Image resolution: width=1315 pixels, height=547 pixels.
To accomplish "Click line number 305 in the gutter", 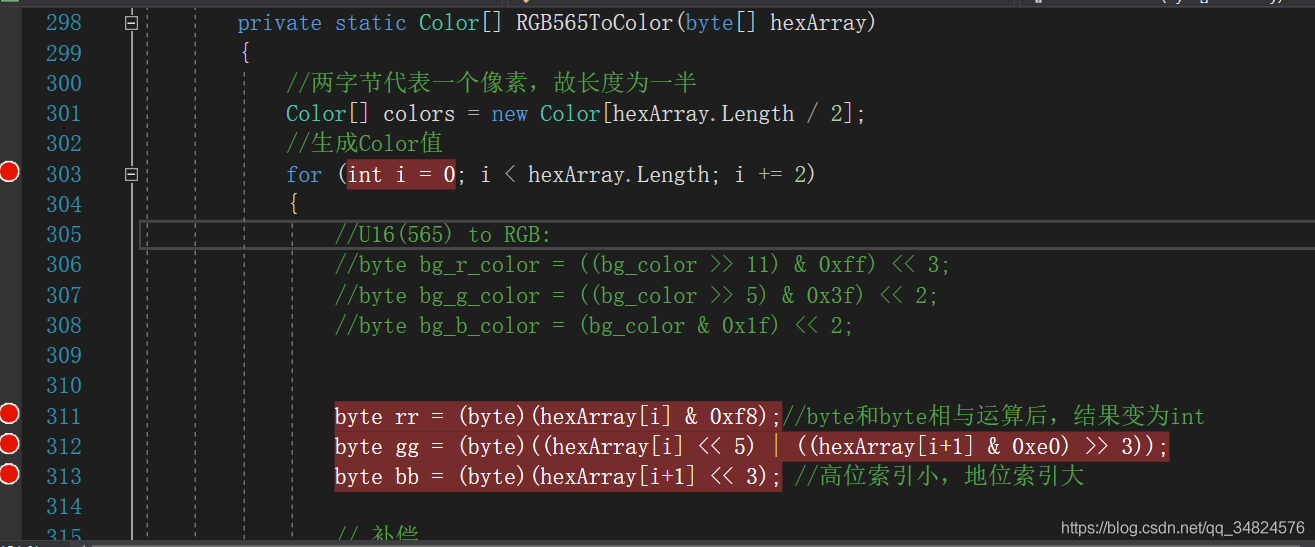I will 64,235.
